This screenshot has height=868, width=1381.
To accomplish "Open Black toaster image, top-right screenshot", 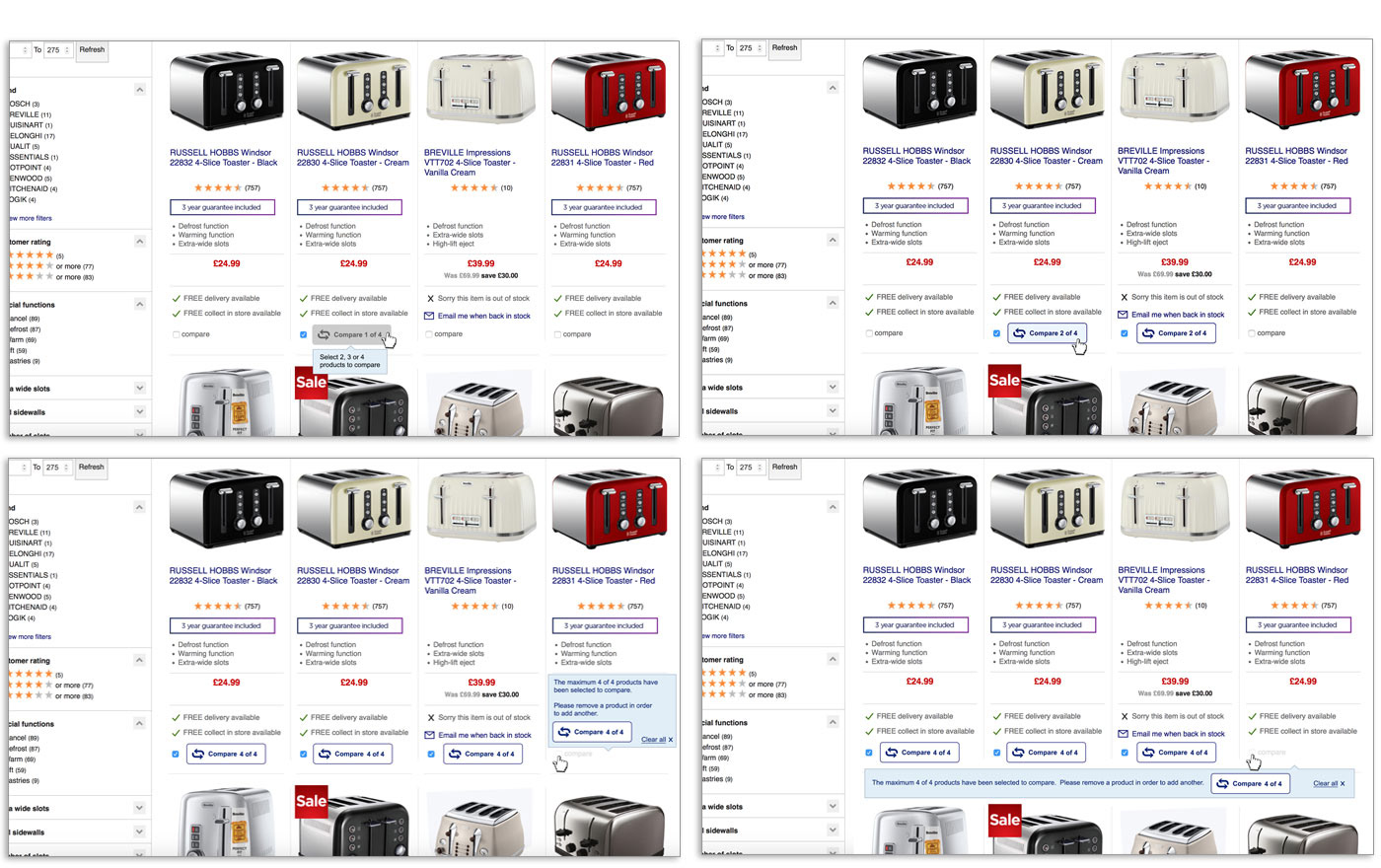I will (920, 92).
